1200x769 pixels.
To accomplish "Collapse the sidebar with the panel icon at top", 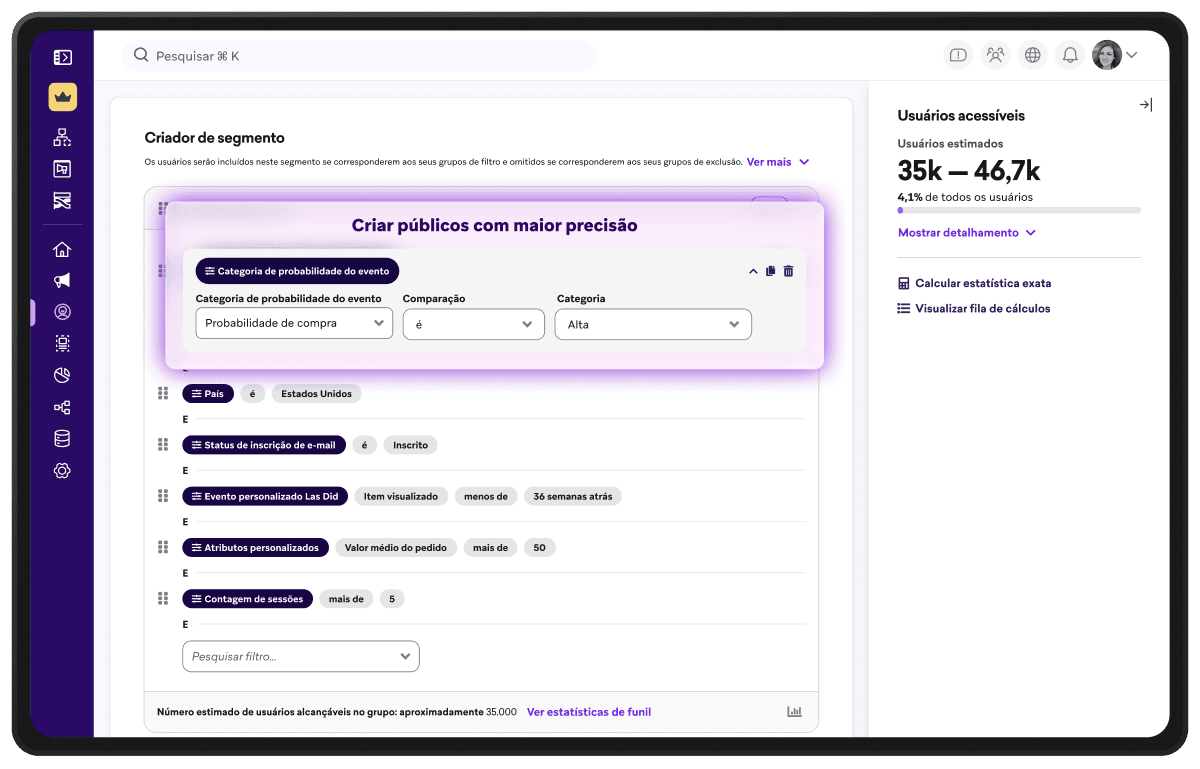I will pyautogui.click(x=62, y=57).
